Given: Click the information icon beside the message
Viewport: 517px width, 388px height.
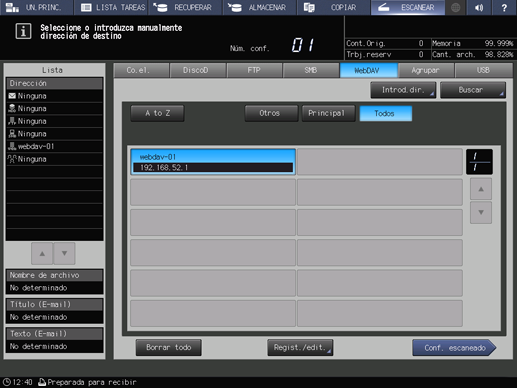Looking at the screenshot, I should pos(23,31).
